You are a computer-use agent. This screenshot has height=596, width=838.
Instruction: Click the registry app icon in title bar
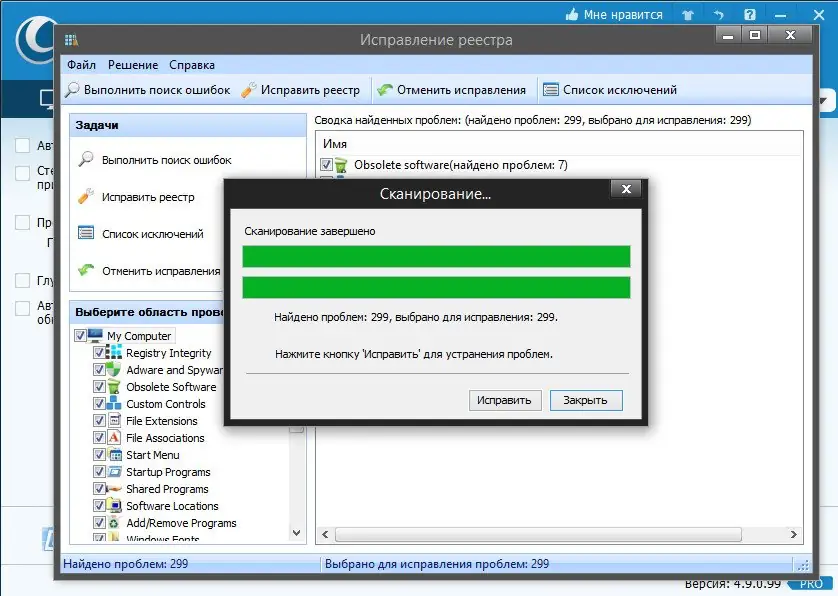coord(72,40)
